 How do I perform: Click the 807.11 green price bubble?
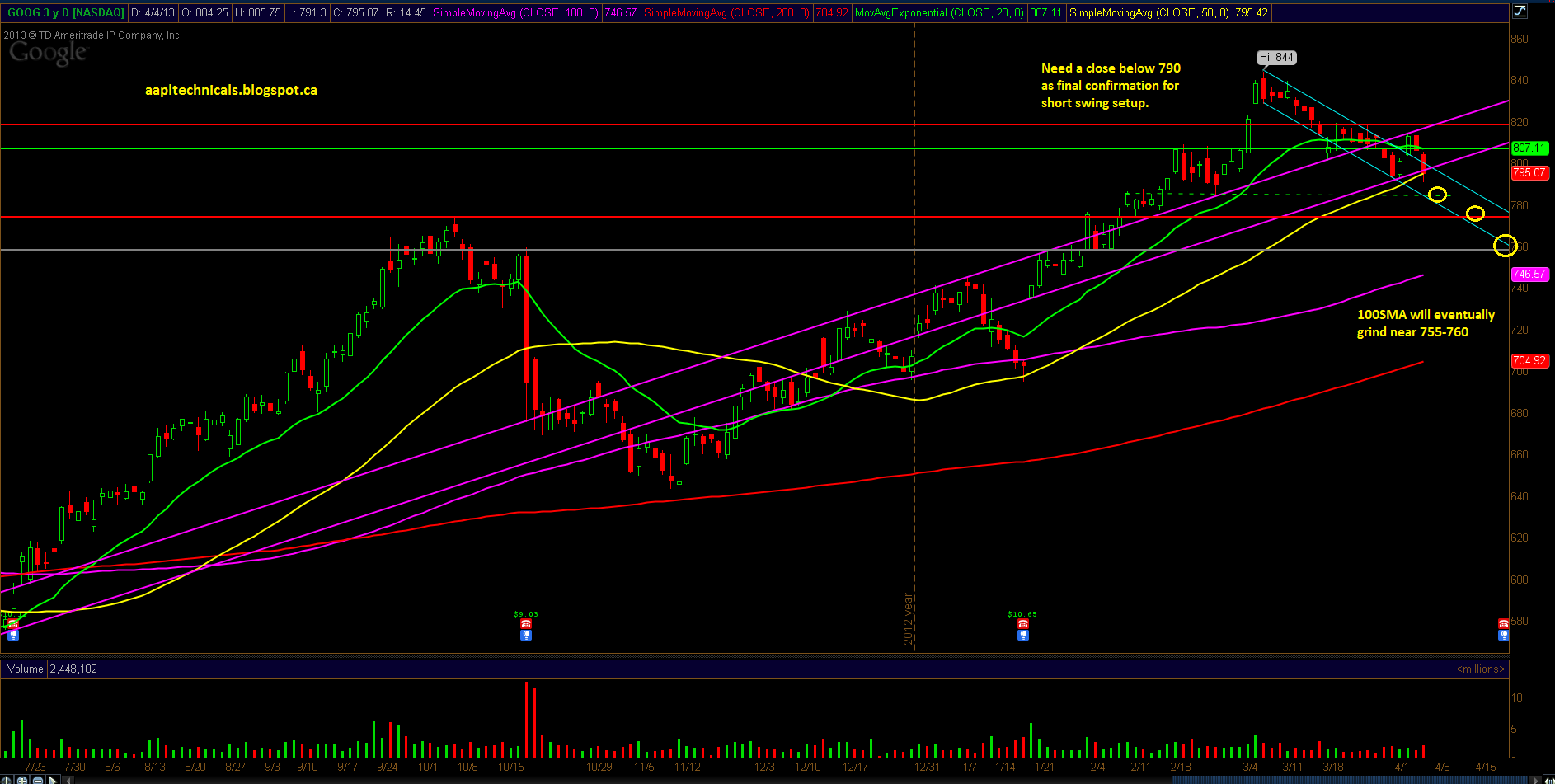[1529, 148]
